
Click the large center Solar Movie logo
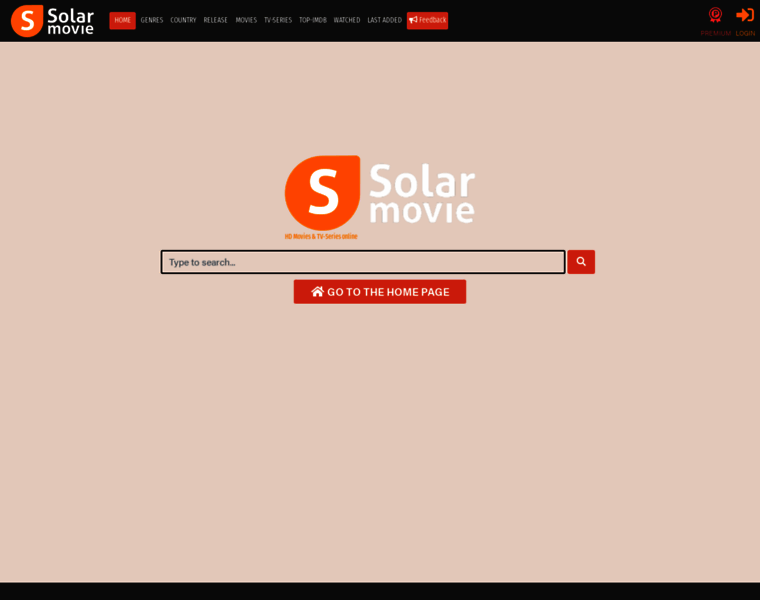379,193
